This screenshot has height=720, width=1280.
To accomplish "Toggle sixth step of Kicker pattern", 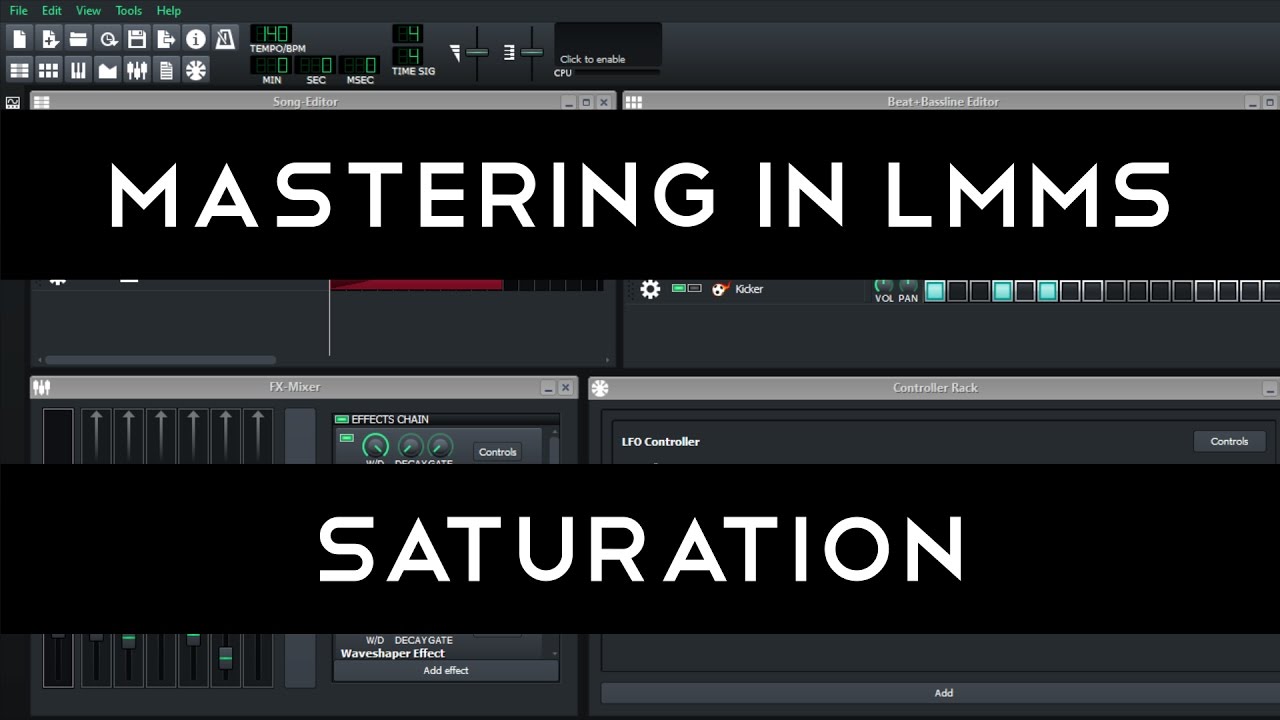I will pyautogui.click(x=1047, y=291).
